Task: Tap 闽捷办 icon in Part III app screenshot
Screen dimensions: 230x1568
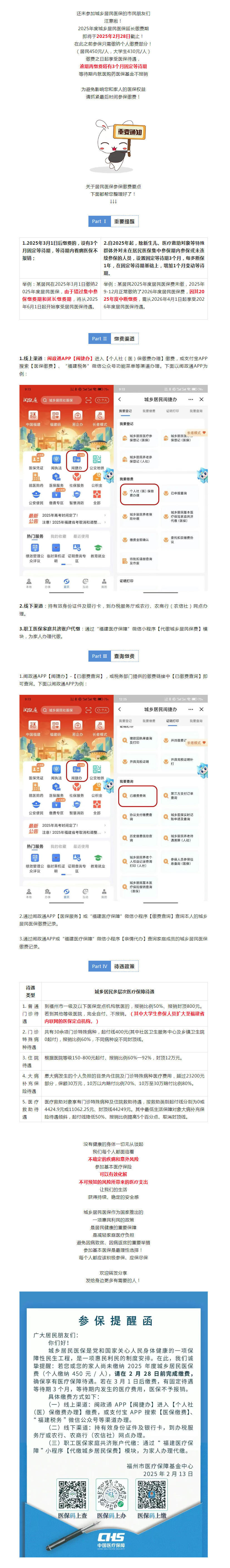Action: pyautogui.click(x=77, y=771)
